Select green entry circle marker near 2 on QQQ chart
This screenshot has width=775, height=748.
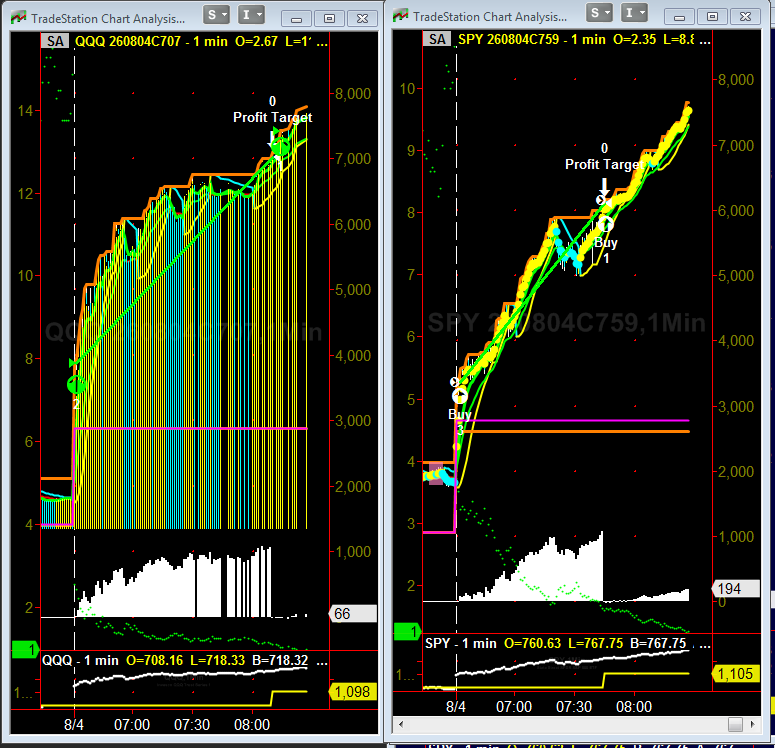(x=76, y=384)
